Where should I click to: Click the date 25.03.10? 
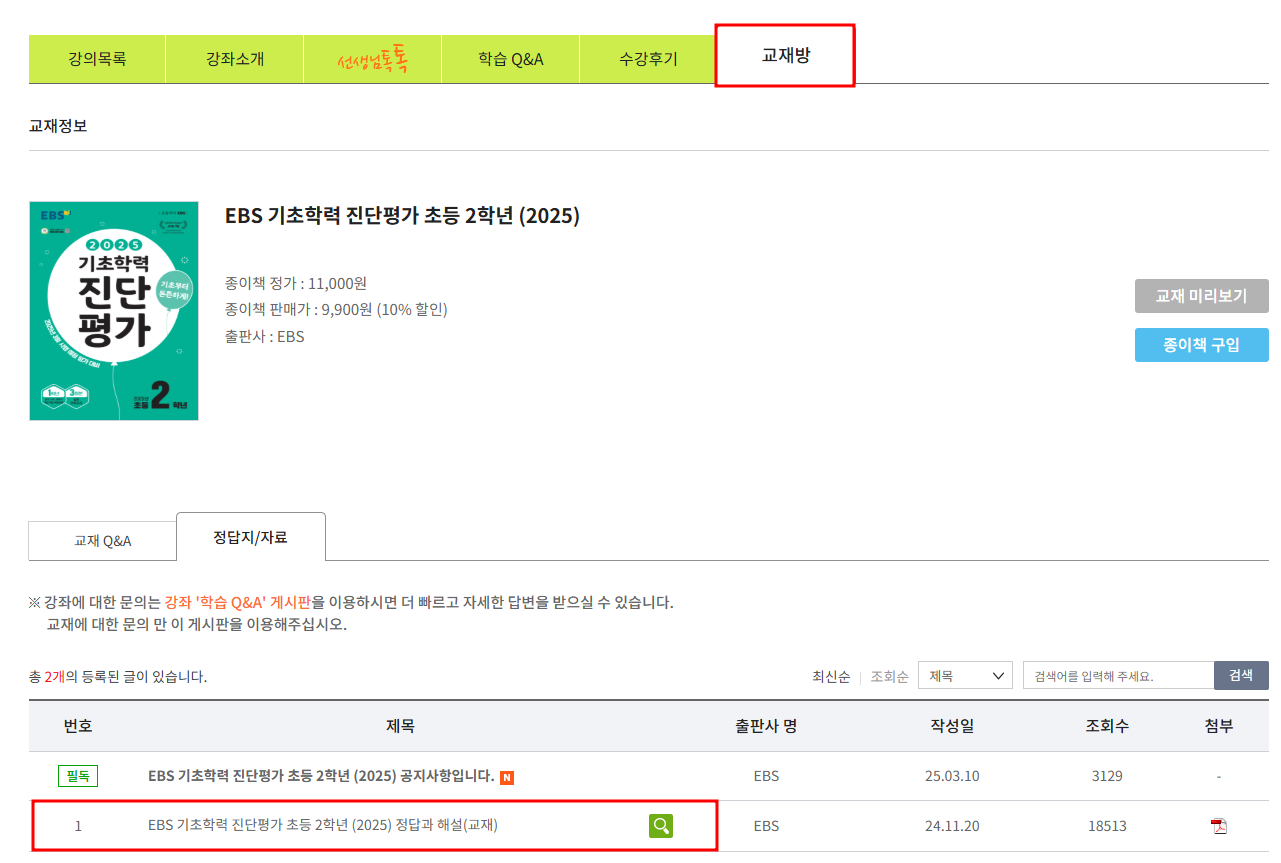coord(952,776)
